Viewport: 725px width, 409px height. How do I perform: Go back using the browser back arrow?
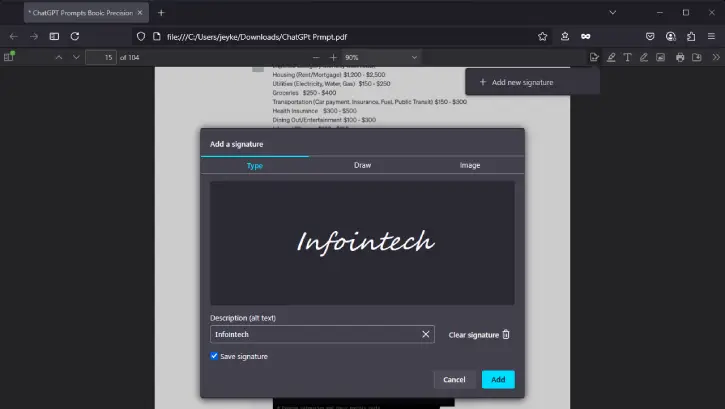coord(13,37)
